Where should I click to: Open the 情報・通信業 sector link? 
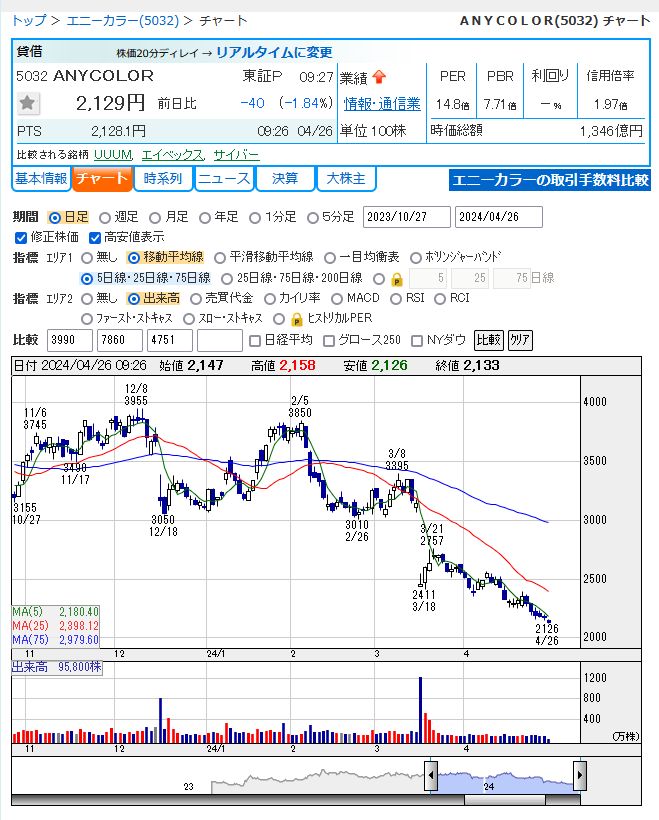382,104
